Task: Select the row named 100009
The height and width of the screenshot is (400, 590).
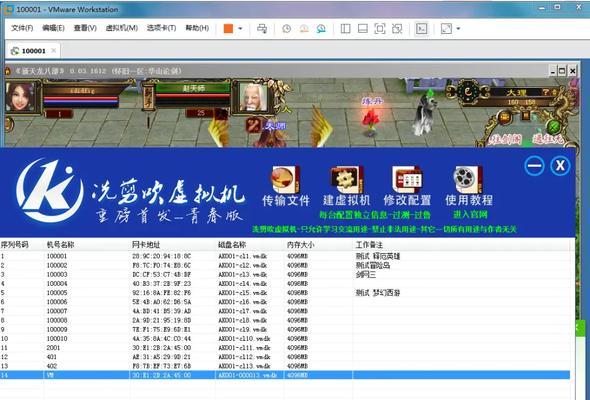Action: pos(285,329)
